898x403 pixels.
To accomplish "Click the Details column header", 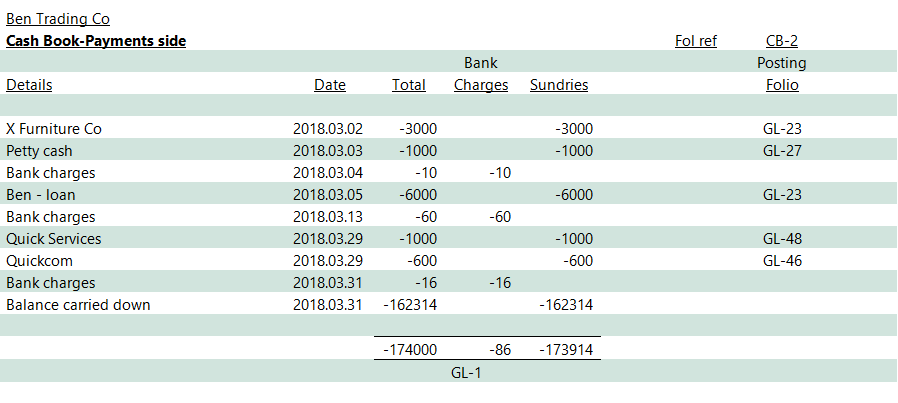I will (29, 85).
